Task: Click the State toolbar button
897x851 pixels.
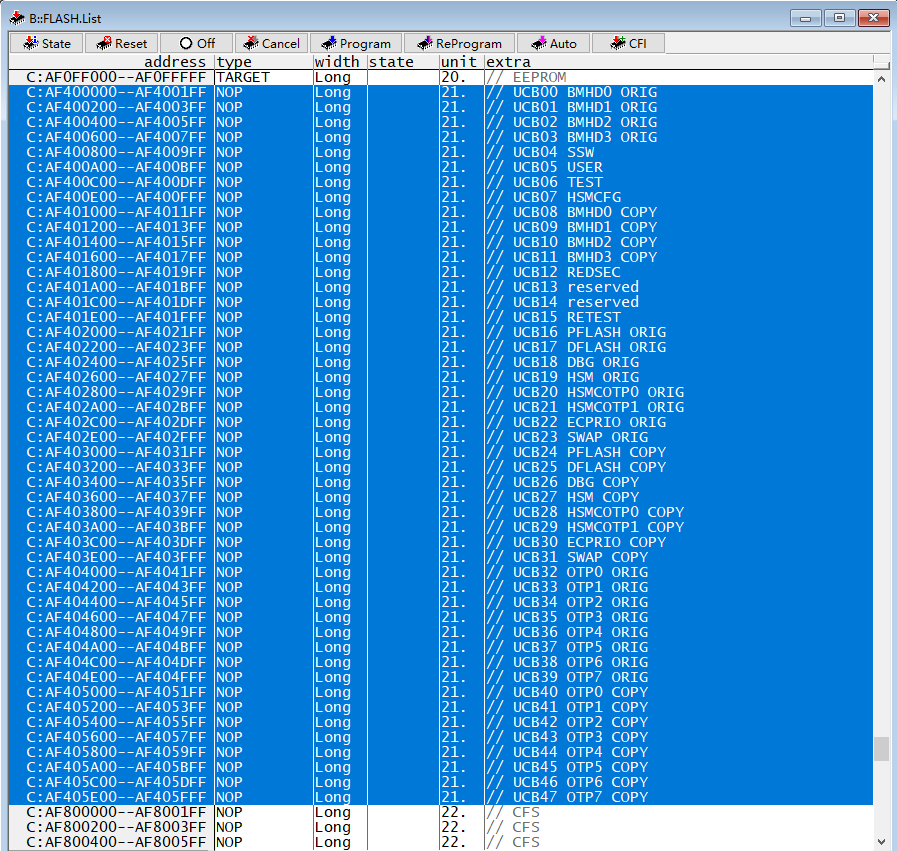Action: [46, 43]
